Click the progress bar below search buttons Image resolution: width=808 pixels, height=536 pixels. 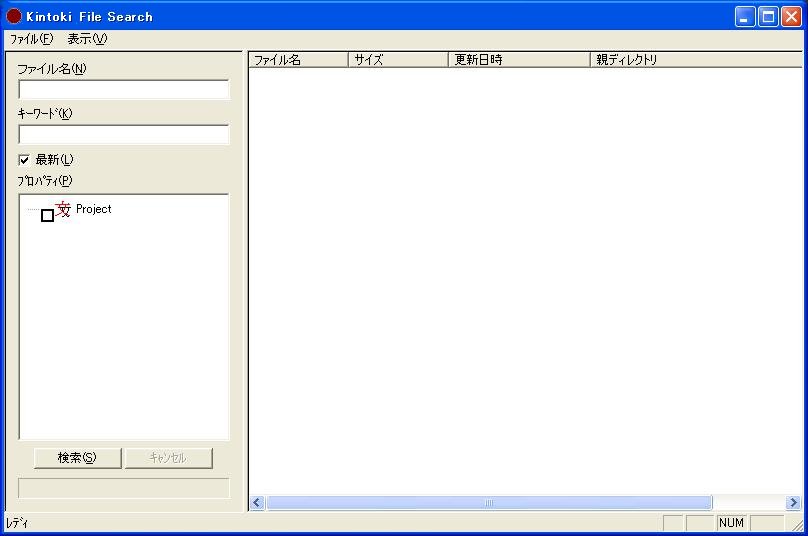pyautogui.click(x=124, y=488)
